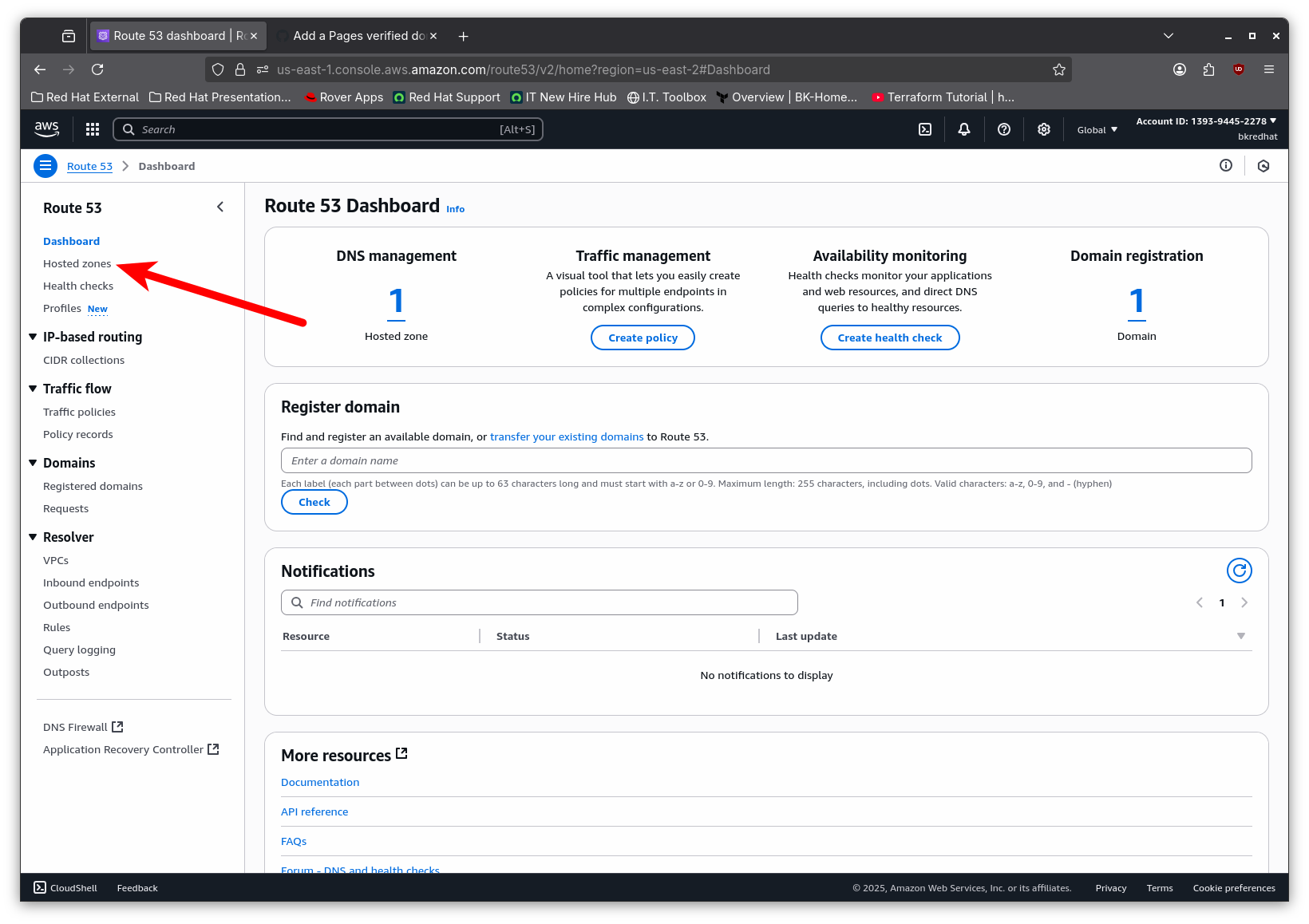Click the padlock site information icon

pos(240,69)
